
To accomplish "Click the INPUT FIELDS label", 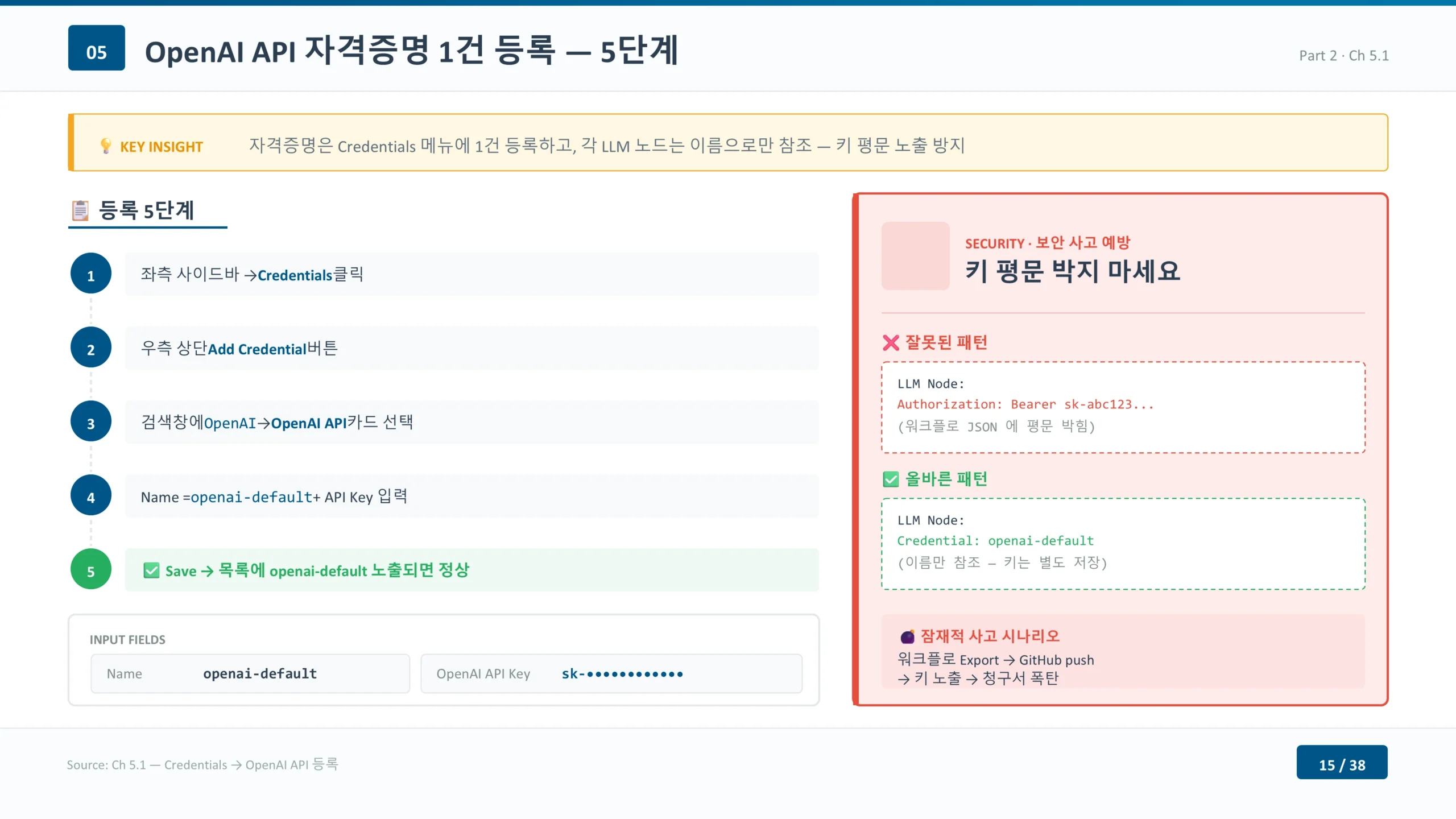I will click(x=127, y=640).
